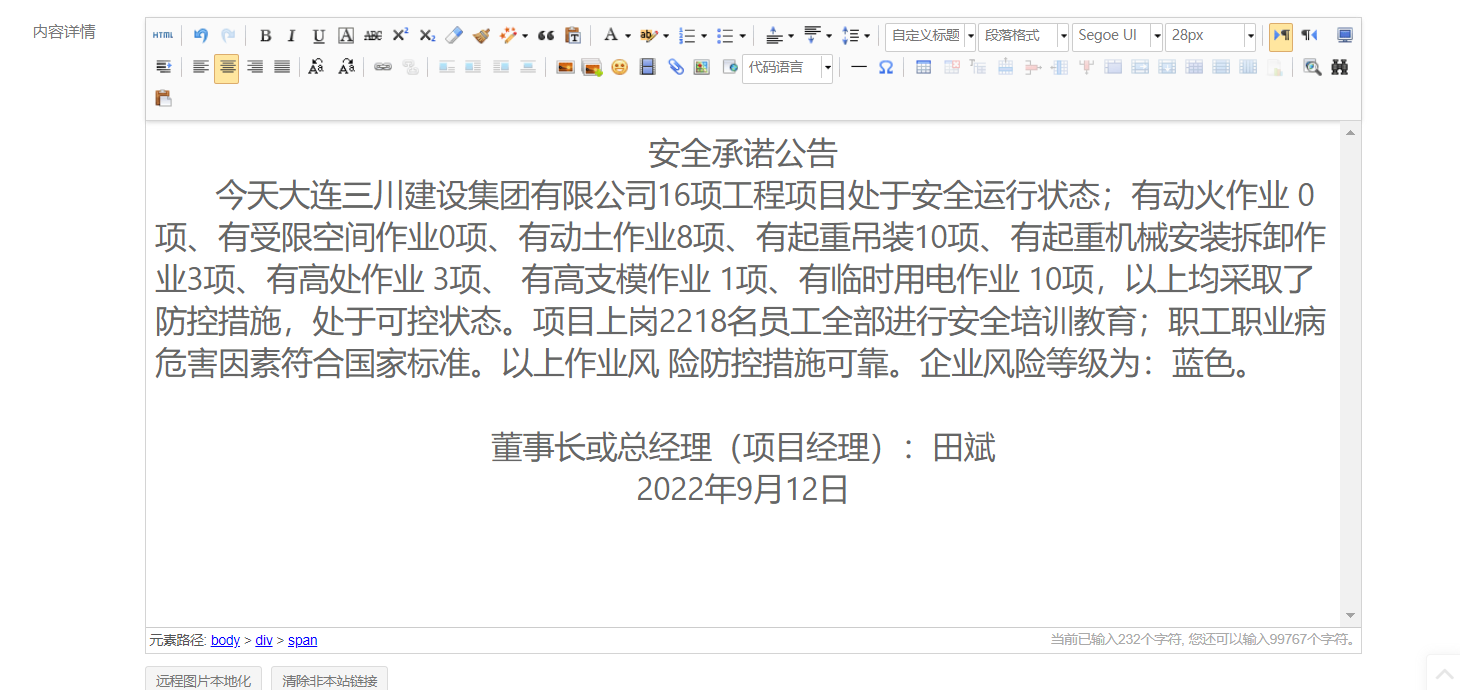Insert a horizontal rule
Image resolution: width=1460 pixels, height=690 pixels.
(859, 67)
